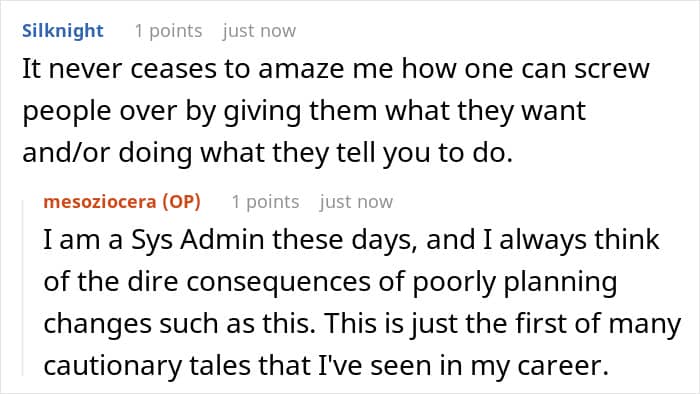Open mesoziocera's 'just now' timestamp permalink

click(356, 202)
